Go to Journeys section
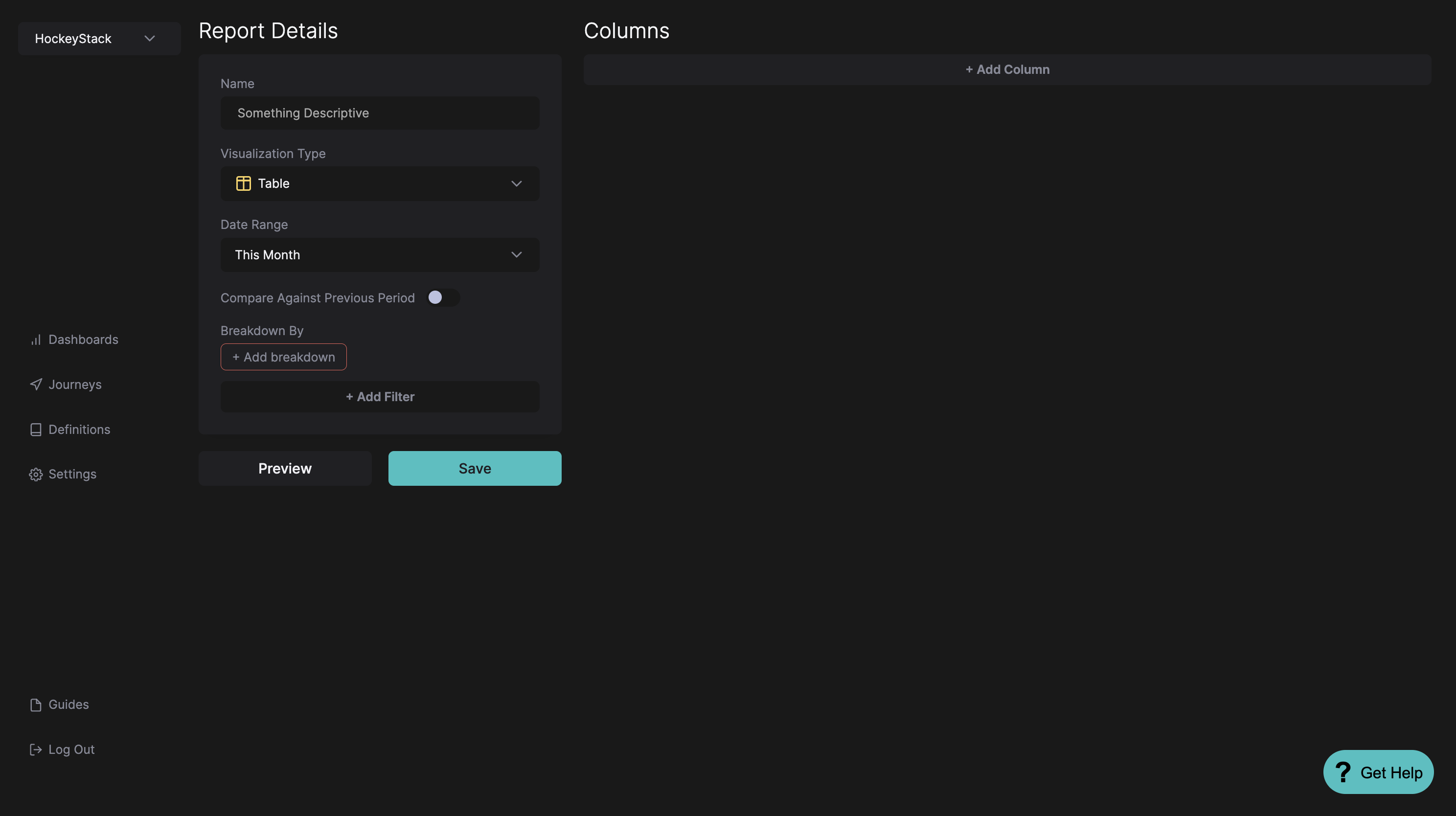 [x=66, y=384]
